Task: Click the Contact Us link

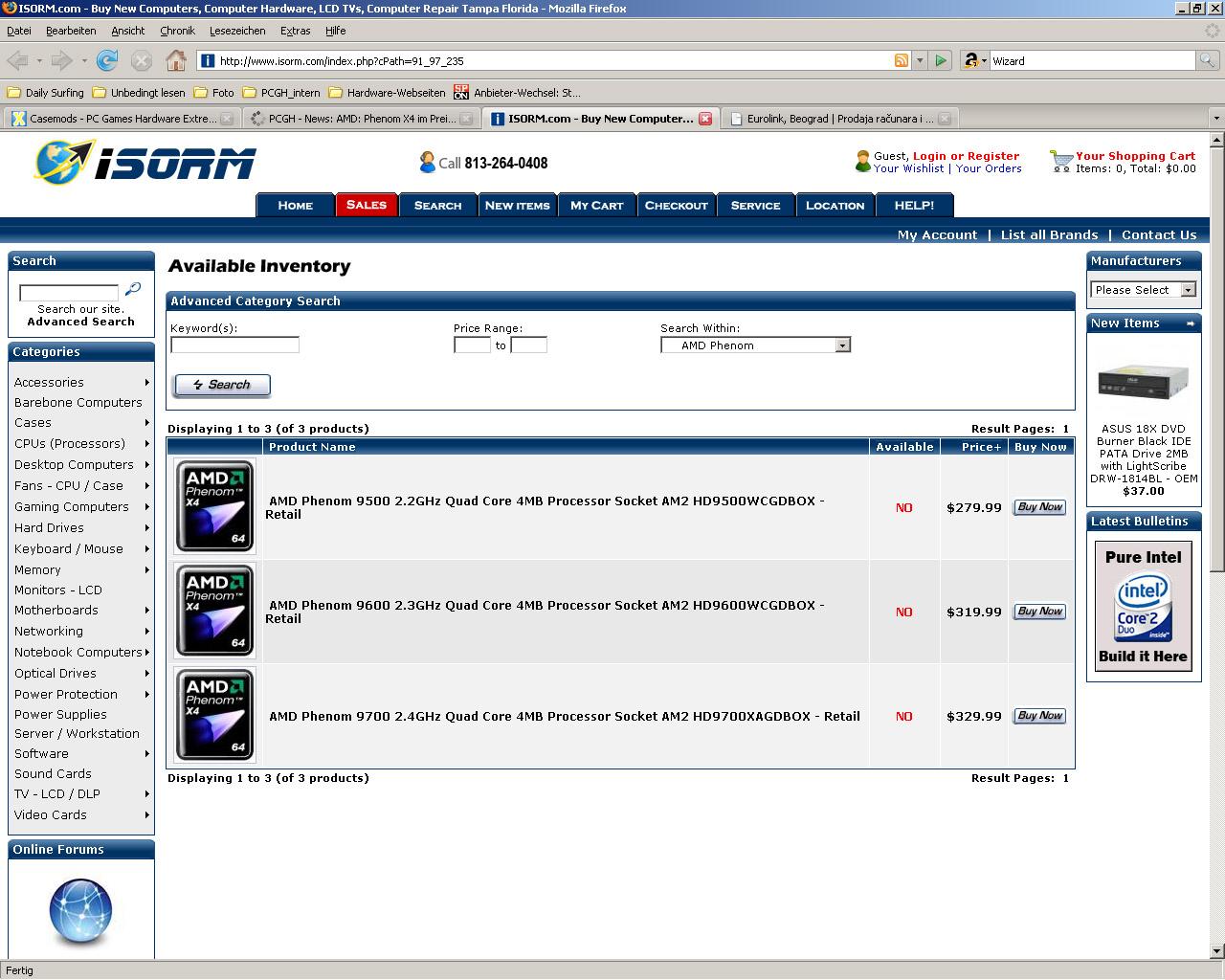Action: click(1159, 234)
